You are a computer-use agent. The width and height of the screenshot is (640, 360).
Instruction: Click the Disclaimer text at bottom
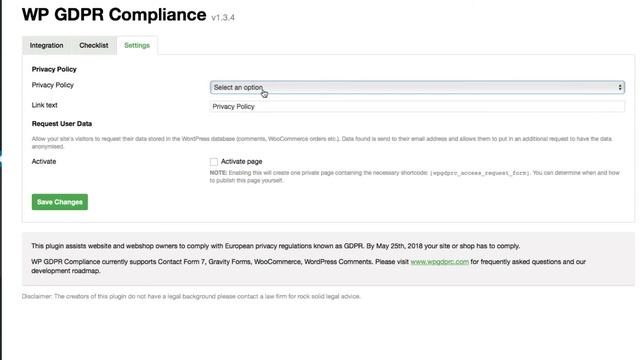[x=191, y=296]
